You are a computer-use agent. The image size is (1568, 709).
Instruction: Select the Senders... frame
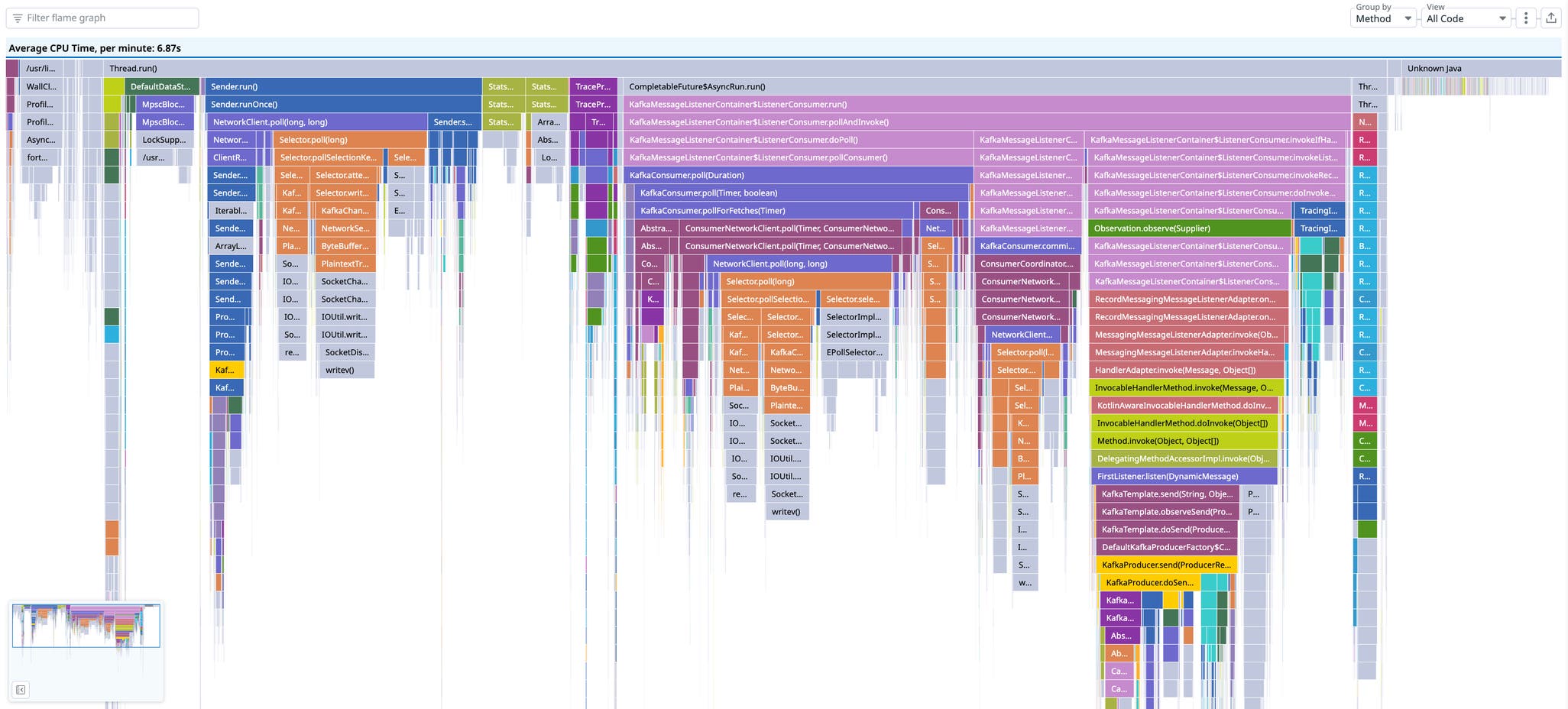[455, 121]
